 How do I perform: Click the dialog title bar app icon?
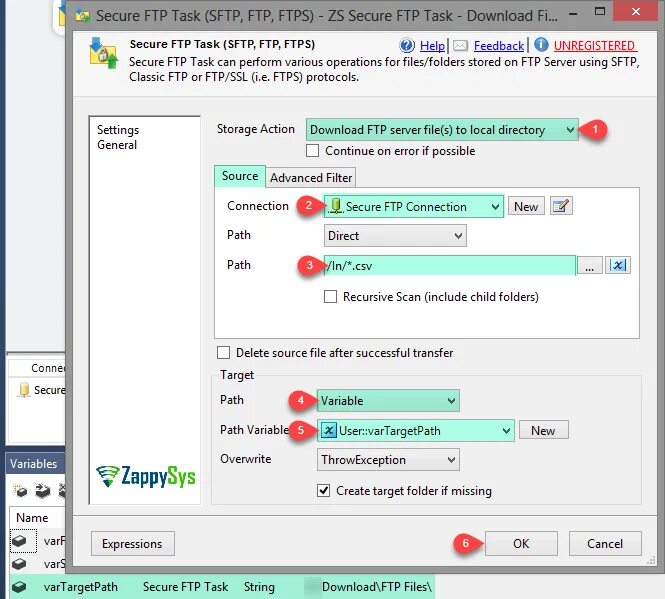pos(82,16)
